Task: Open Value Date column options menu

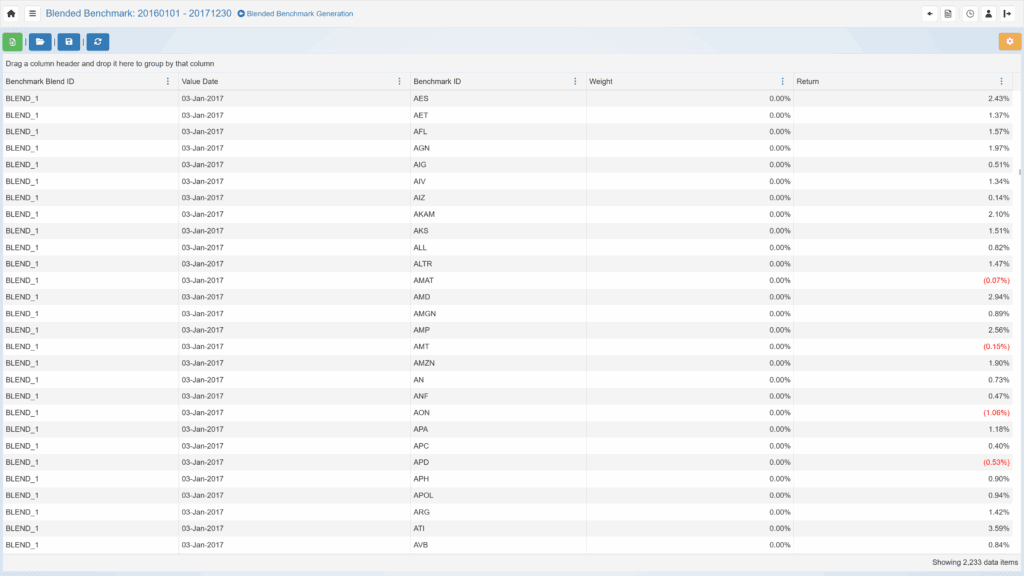Action: click(x=399, y=81)
